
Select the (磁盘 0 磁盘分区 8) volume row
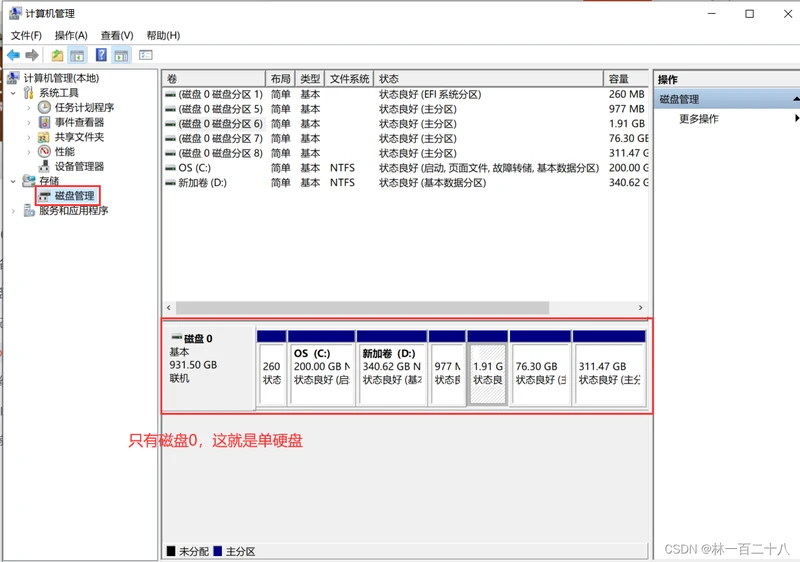pyautogui.click(x=406, y=153)
